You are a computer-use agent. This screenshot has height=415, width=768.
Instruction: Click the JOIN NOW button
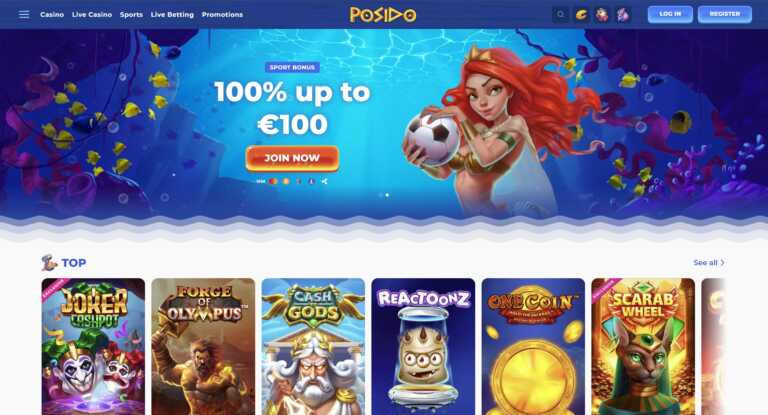pyautogui.click(x=292, y=158)
